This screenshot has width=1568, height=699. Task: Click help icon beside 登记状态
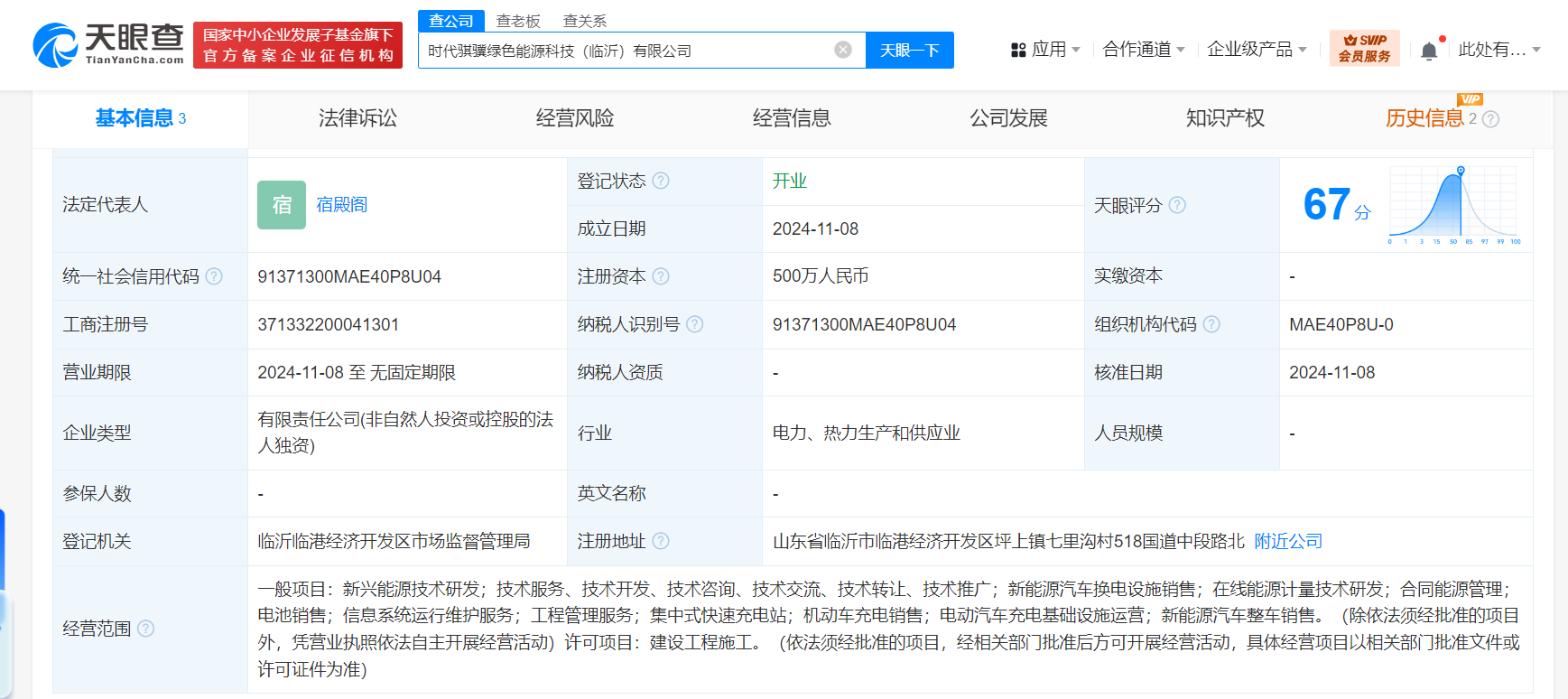(661, 181)
